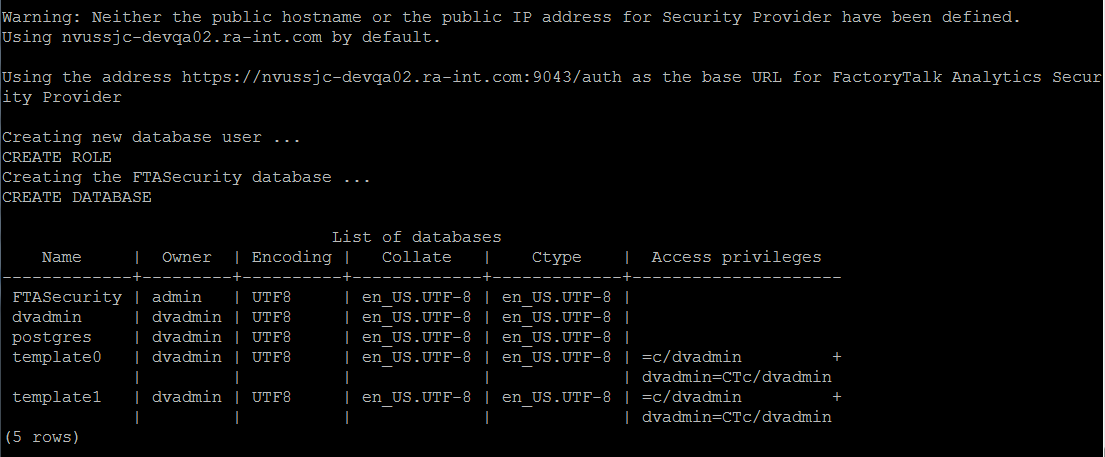Click the 'Warning:' text on first line
Image resolution: width=1105 pixels, height=457 pixels.
(x=42, y=17)
